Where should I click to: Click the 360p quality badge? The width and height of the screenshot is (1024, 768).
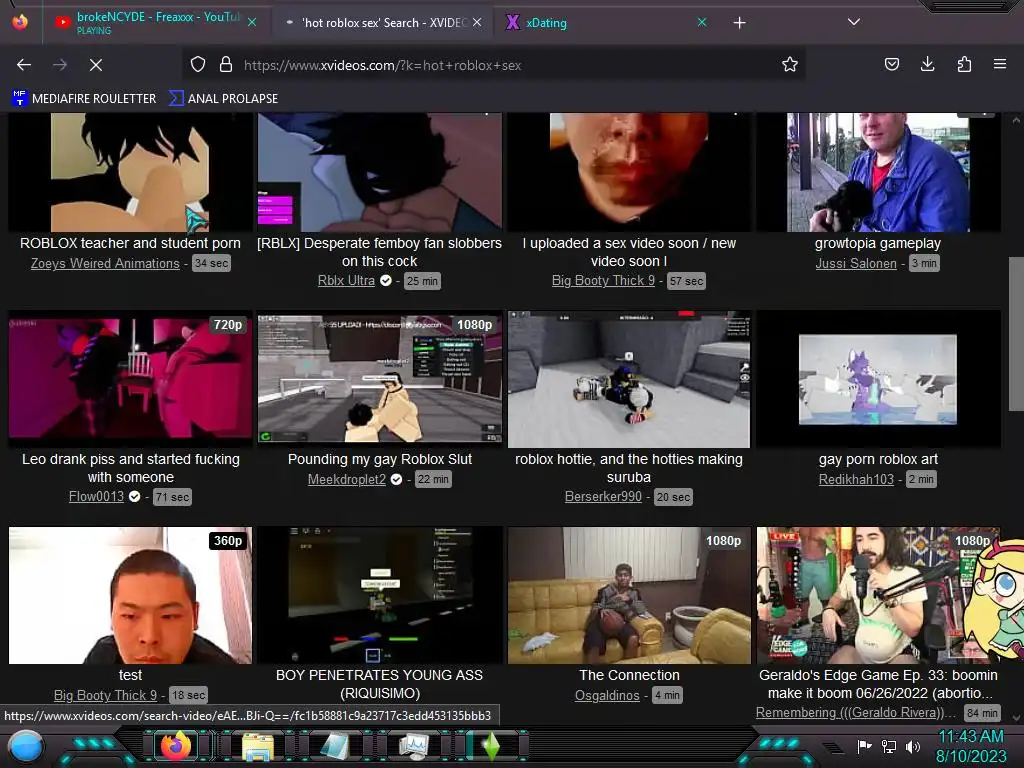[228, 541]
